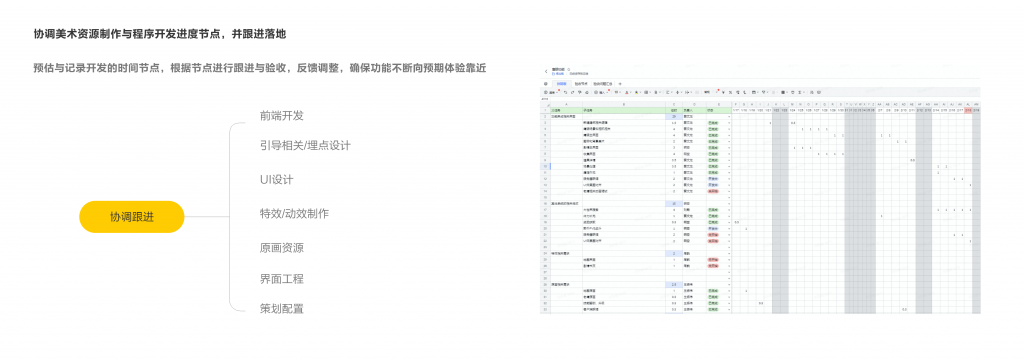Go back with the spreadsheet back arrow
The width and height of the screenshot is (1024, 360).
tap(546, 71)
